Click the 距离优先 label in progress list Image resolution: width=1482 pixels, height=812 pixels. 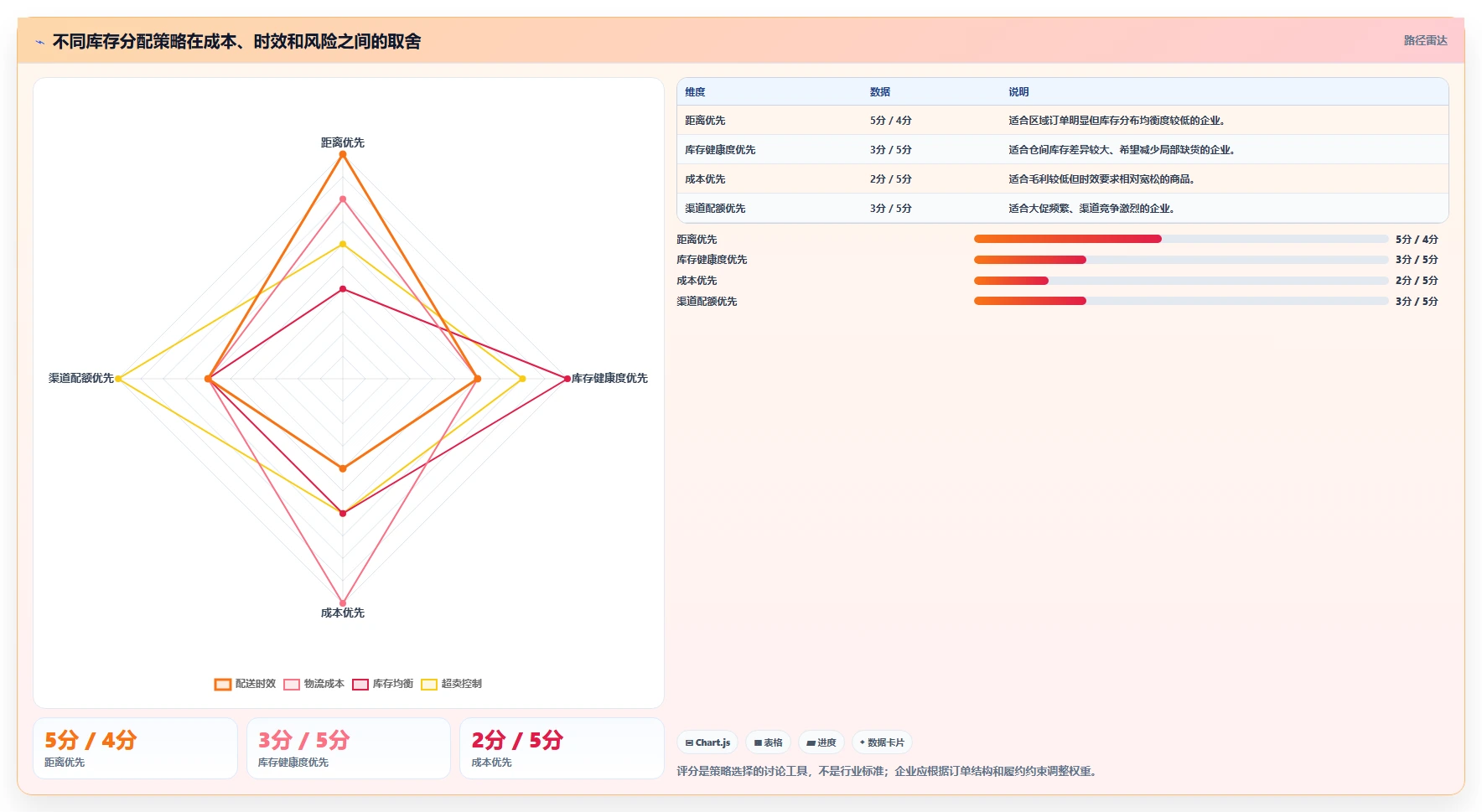[697, 240]
